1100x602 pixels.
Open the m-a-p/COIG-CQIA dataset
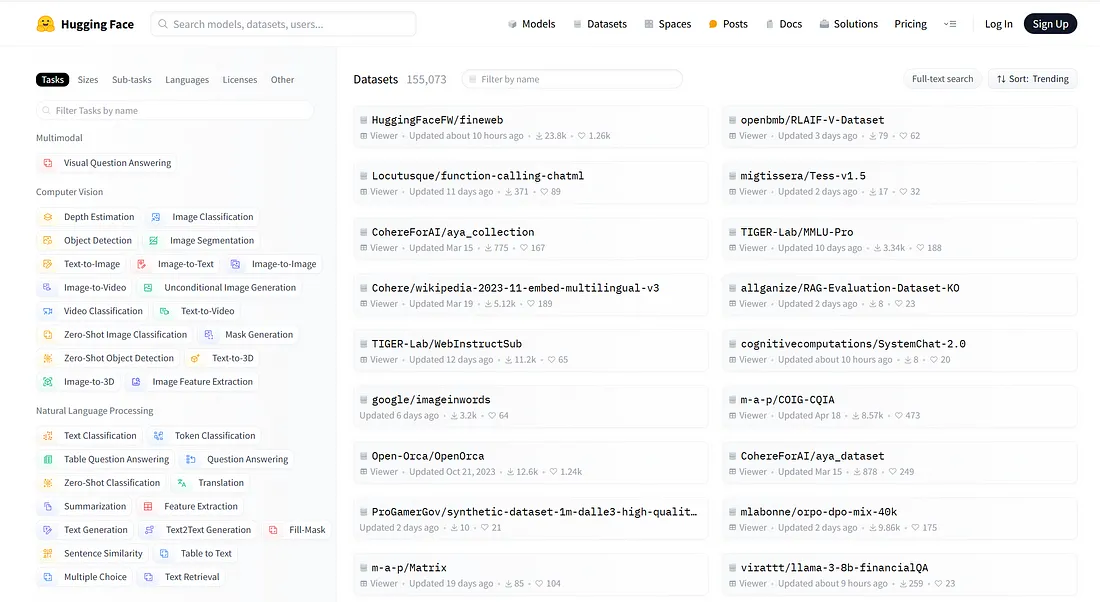tap(899, 407)
